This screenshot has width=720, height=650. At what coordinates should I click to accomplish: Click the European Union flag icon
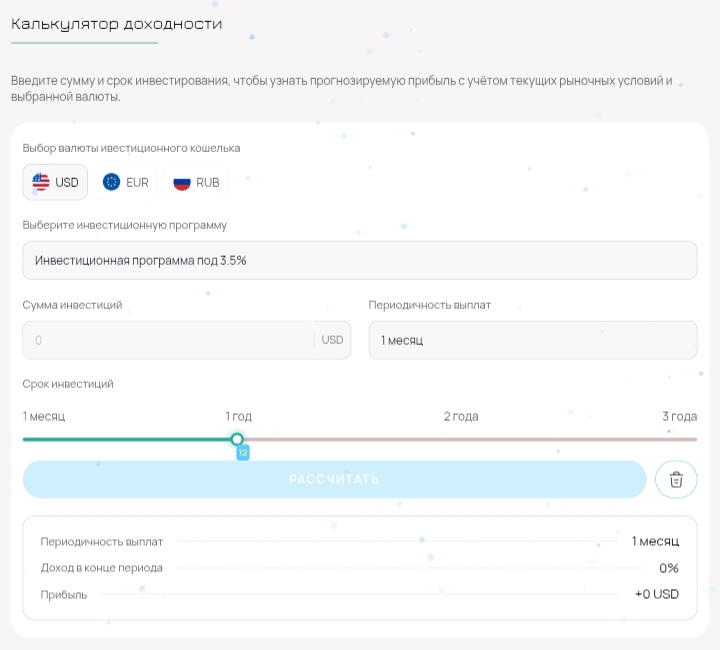pyautogui.click(x=111, y=182)
